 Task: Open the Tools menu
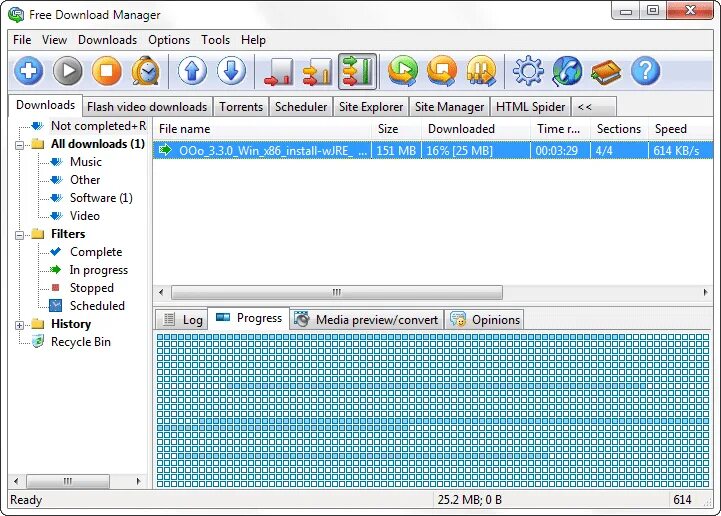coord(215,40)
